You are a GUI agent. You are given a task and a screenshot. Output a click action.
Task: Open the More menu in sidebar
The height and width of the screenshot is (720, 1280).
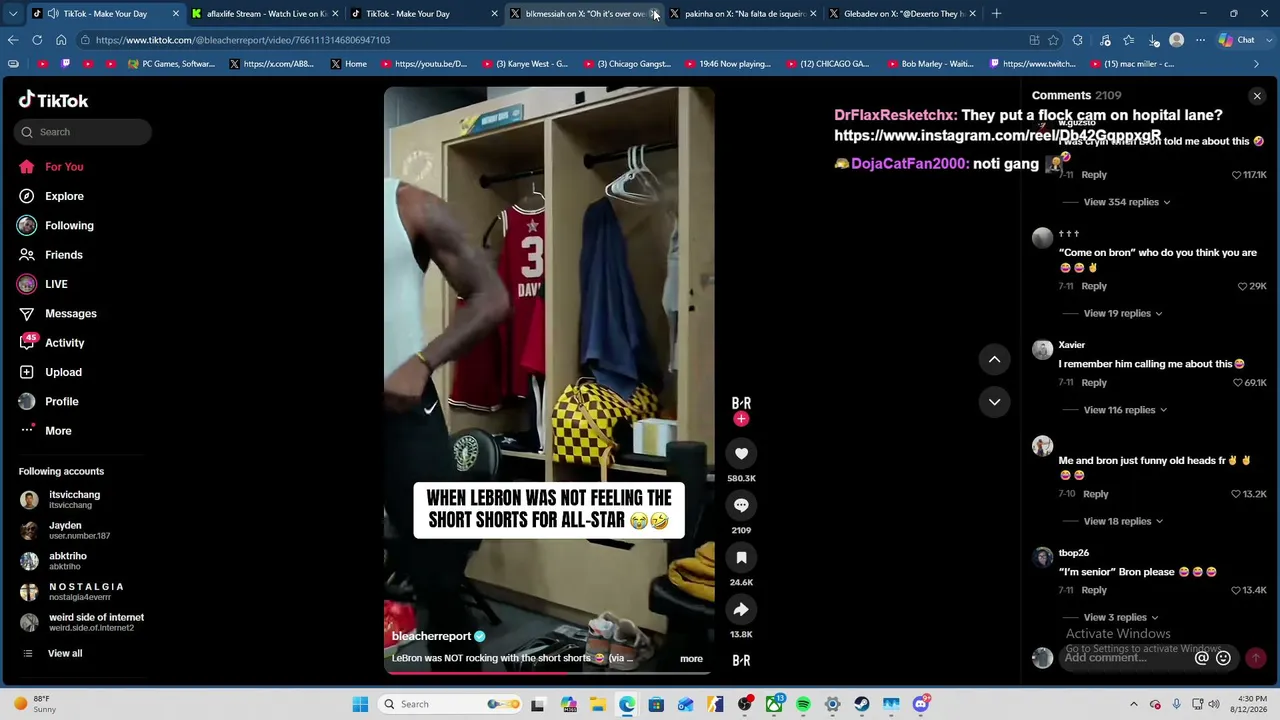click(58, 431)
